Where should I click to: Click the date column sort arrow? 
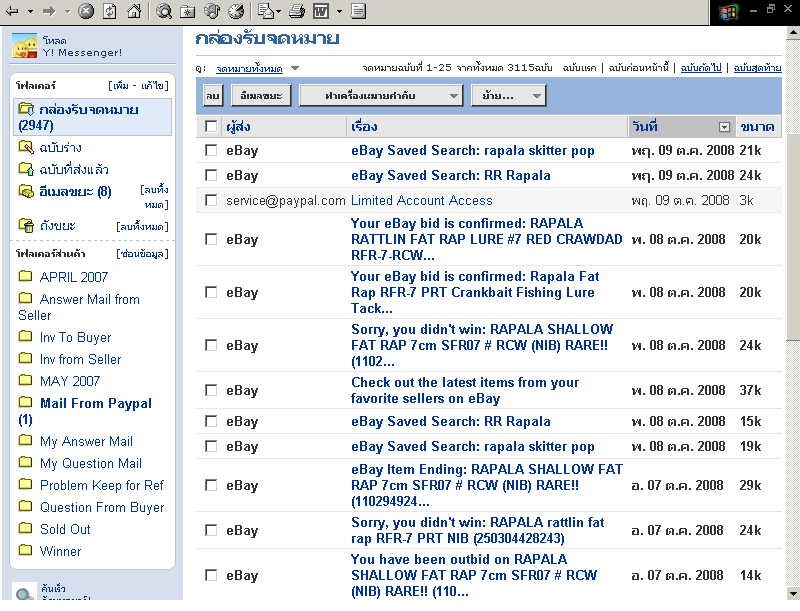(724, 127)
